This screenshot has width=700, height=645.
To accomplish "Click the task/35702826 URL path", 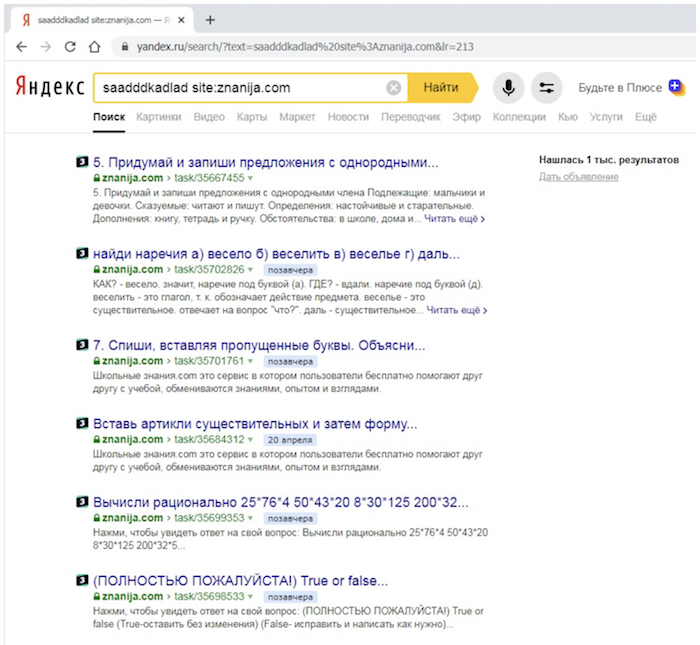I will tap(209, 270).
